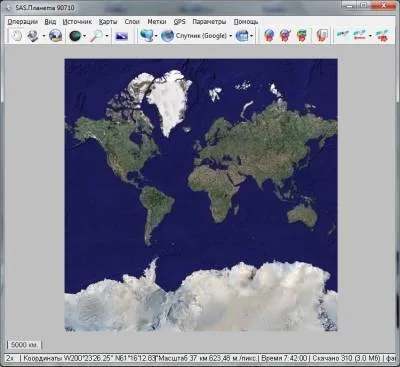Click the green-red marker icon
The height and width of the screenshot is (367, 400).
301,35
